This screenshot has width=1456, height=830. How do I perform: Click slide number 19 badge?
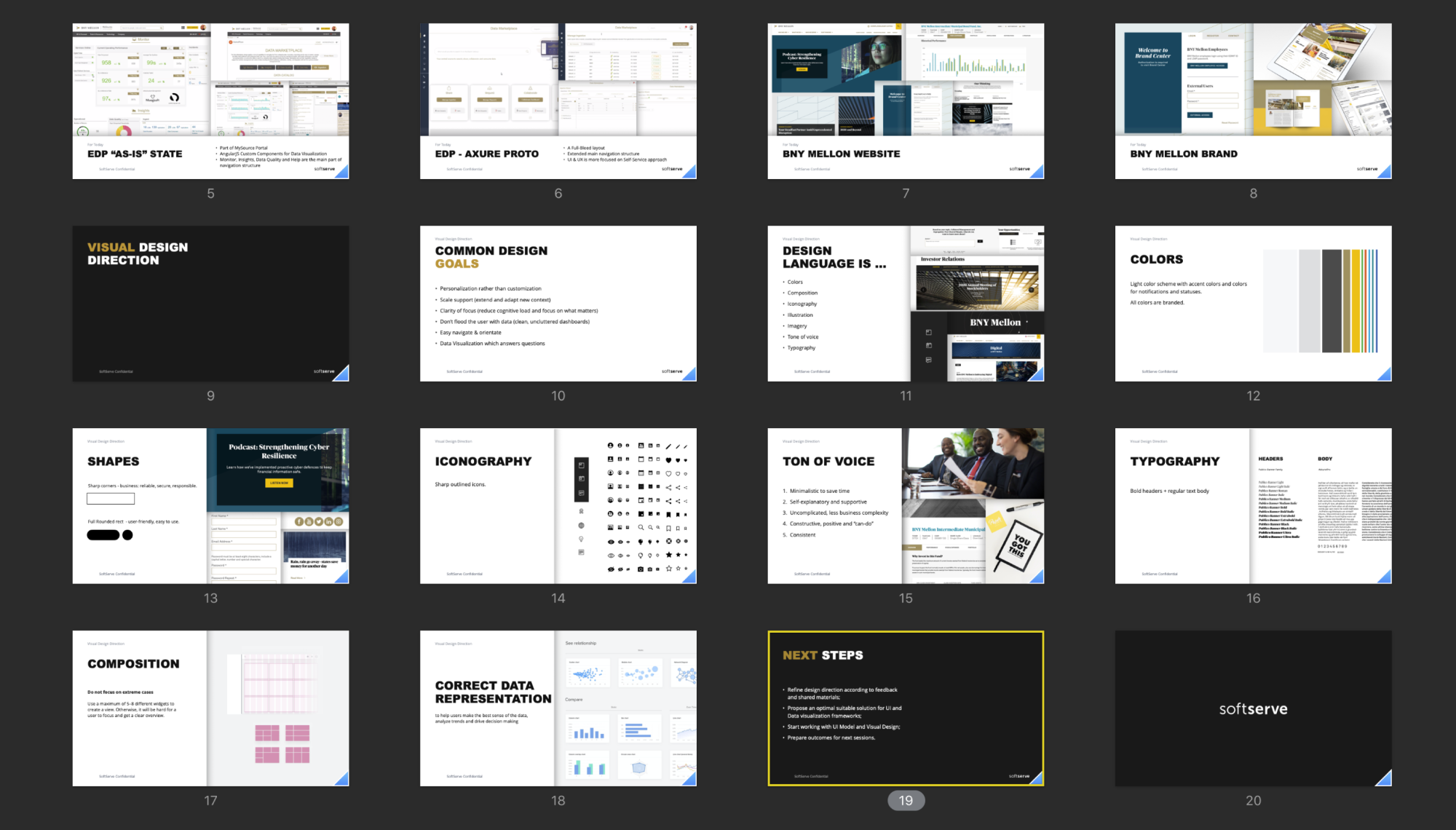[906, 800]
